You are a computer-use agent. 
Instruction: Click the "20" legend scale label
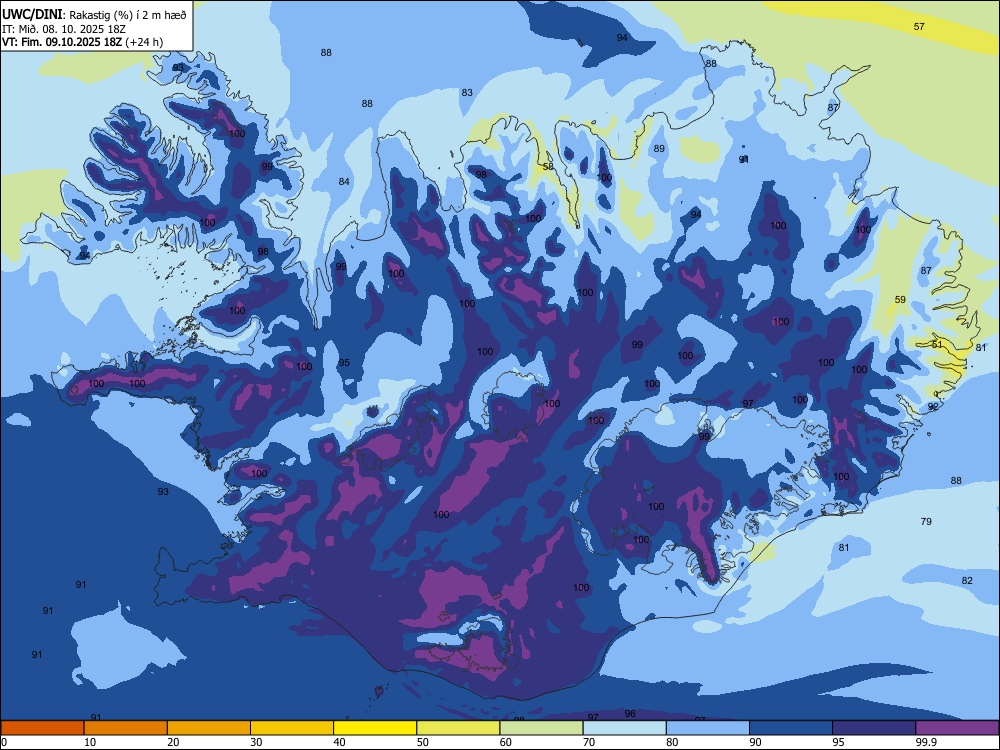pyautogui.click(x=173, y=742)
